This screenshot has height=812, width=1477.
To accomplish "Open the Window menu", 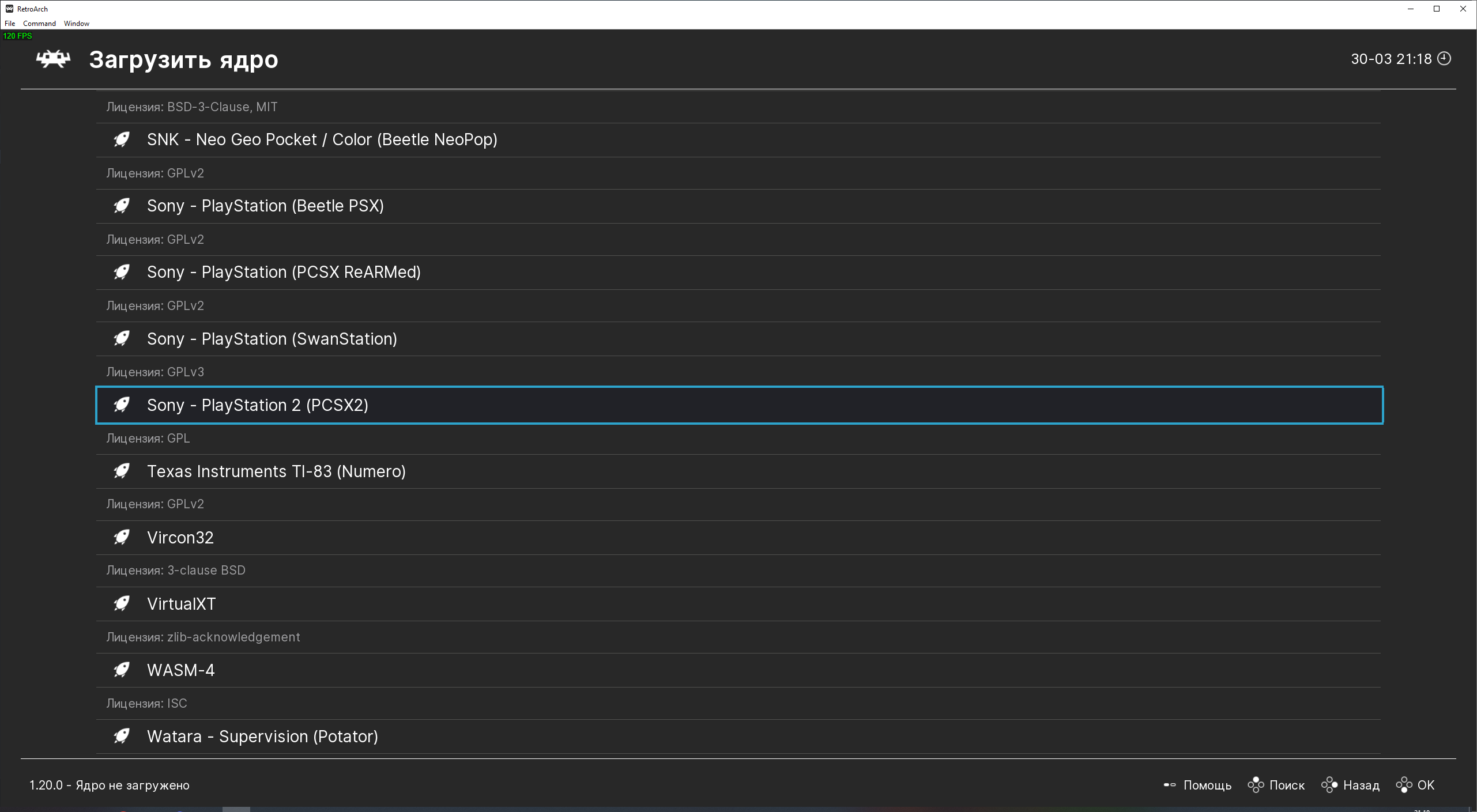I will click(77, 24).
